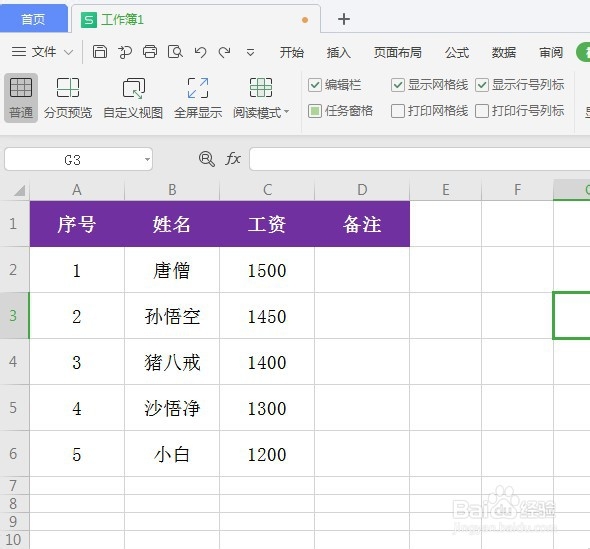Open the 数据 ribbon tab
This screenshot has width=590, height=549.
tap(504, 52)
